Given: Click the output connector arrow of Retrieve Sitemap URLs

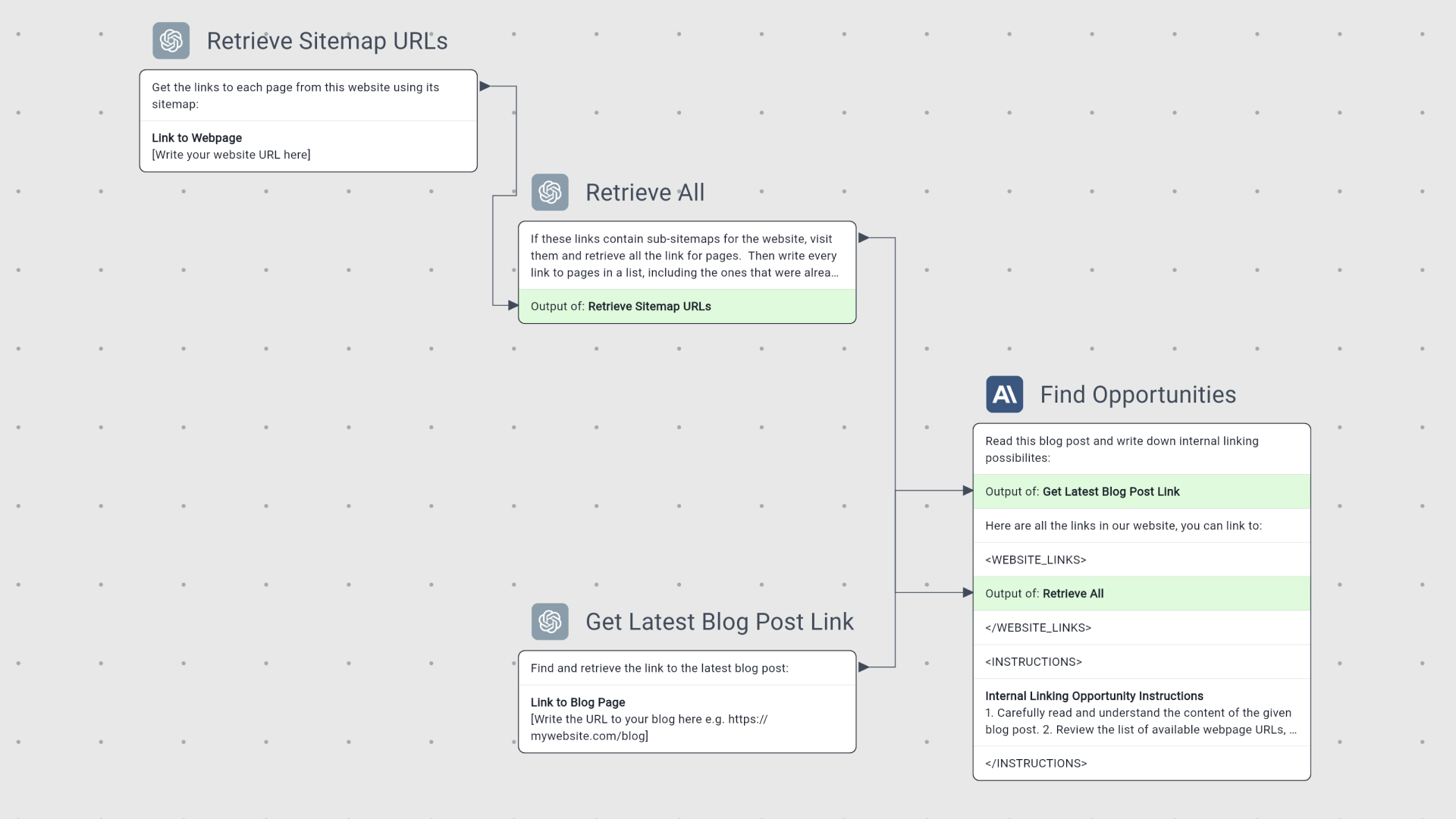Looking at the screenshot, I should 484,86.
